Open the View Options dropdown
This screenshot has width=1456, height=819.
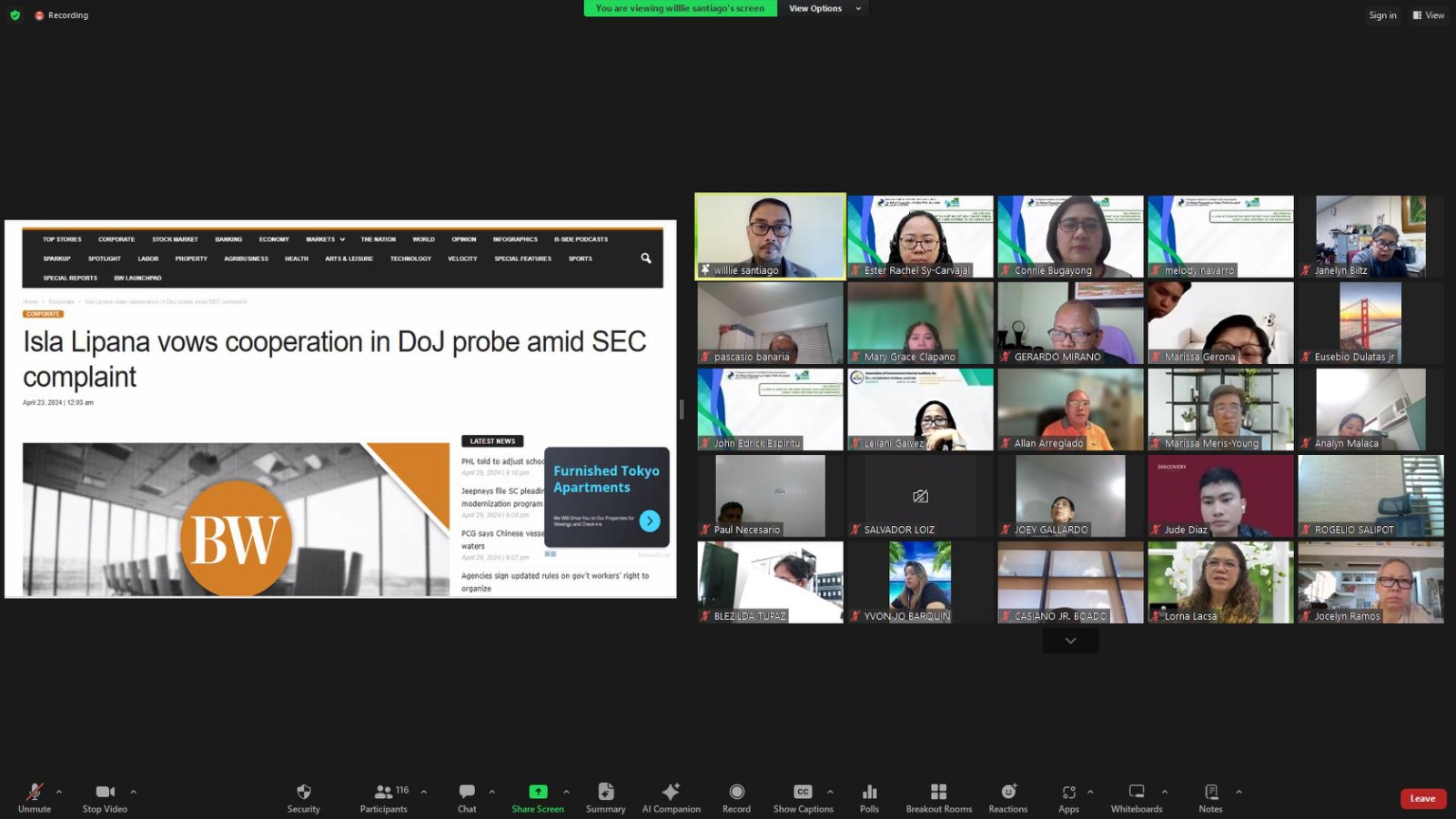click(x=824, y=8)
